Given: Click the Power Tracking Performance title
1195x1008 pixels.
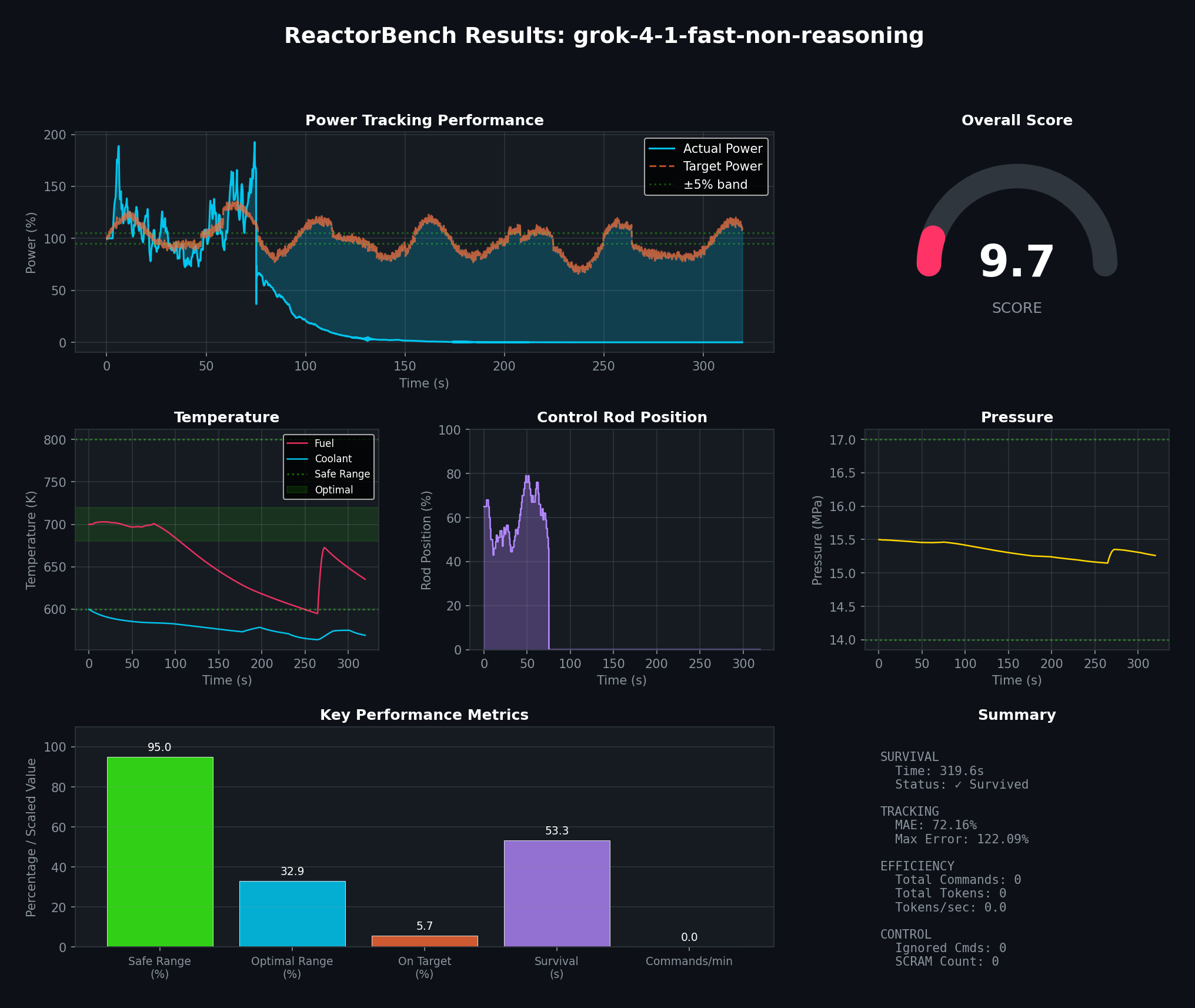Looking at the screenshot, I should [x=424, y=121].
